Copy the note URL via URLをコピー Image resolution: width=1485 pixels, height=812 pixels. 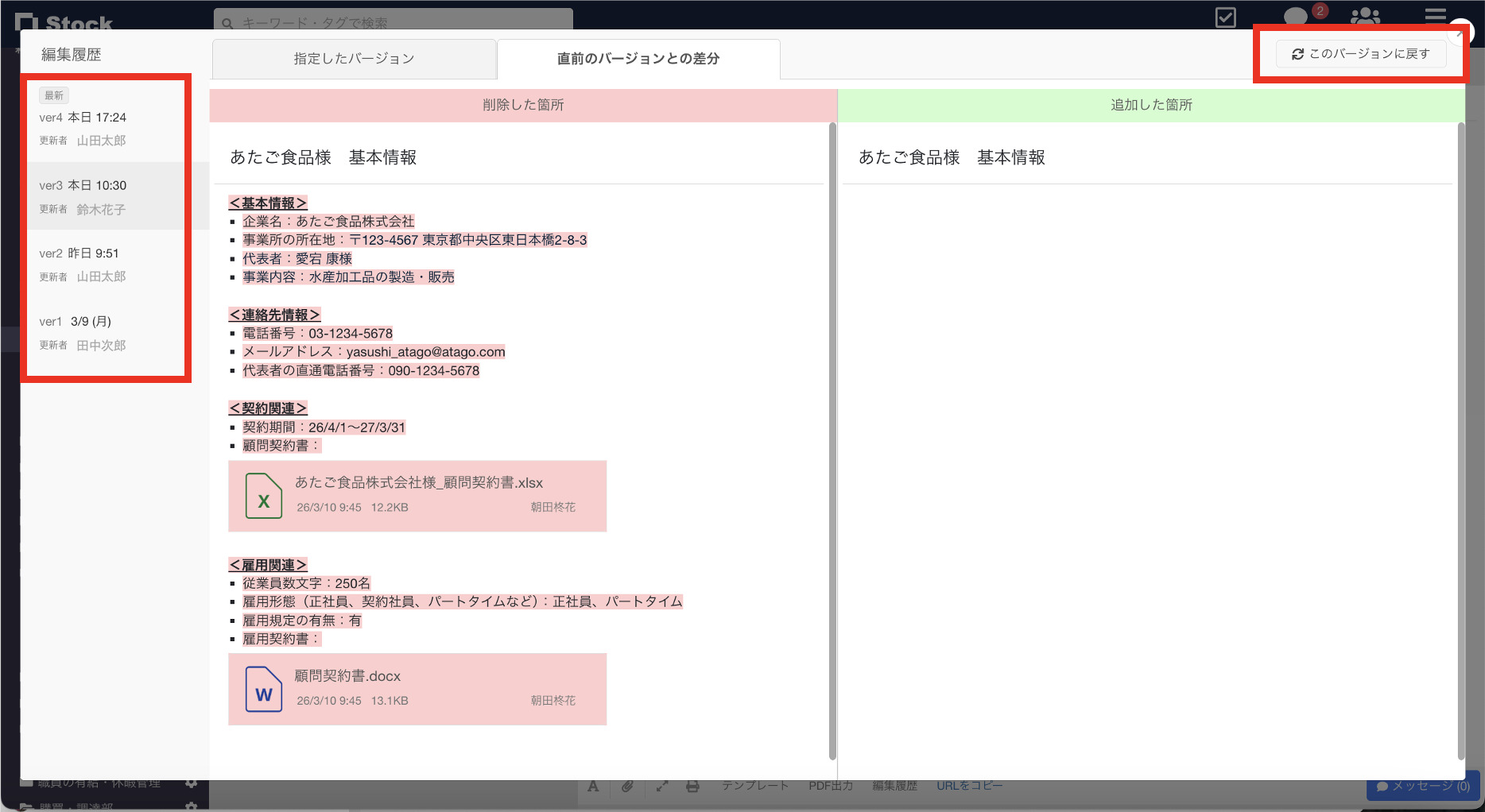(x=970, y=785)
